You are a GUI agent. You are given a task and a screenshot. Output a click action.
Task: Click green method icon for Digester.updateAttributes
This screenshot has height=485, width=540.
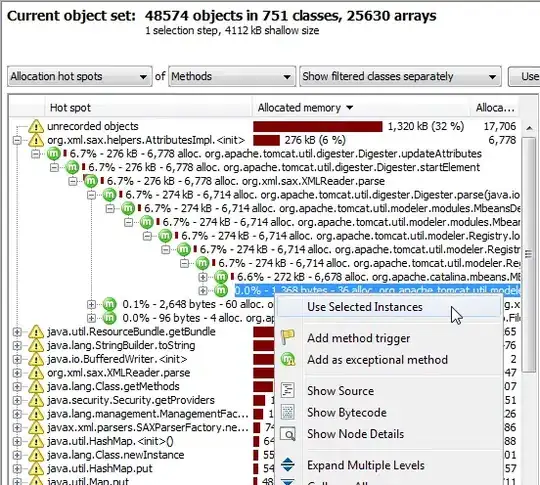coord(54,153)
